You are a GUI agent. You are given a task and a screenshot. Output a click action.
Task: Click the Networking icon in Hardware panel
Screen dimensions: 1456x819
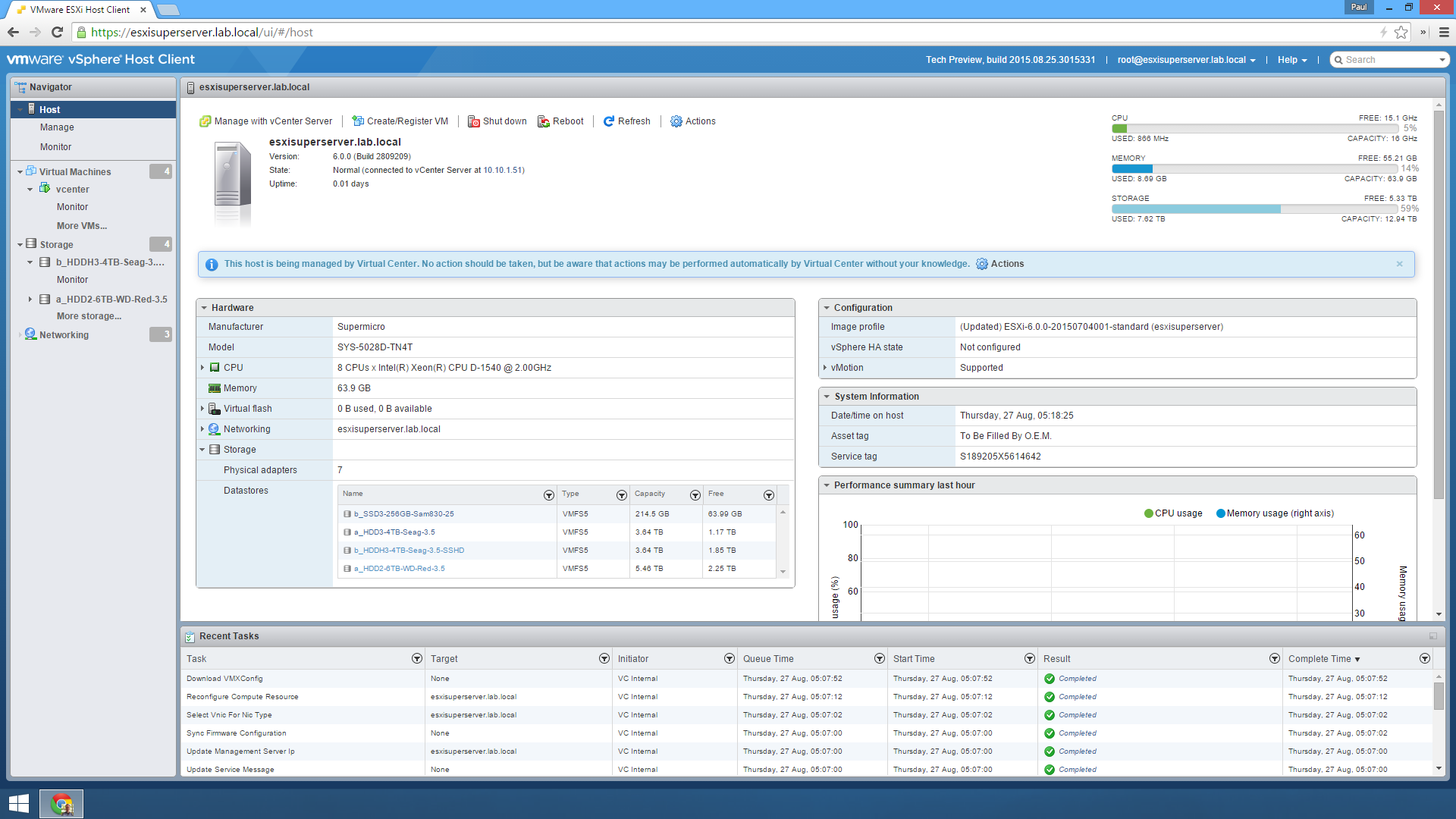click(215, 429)
